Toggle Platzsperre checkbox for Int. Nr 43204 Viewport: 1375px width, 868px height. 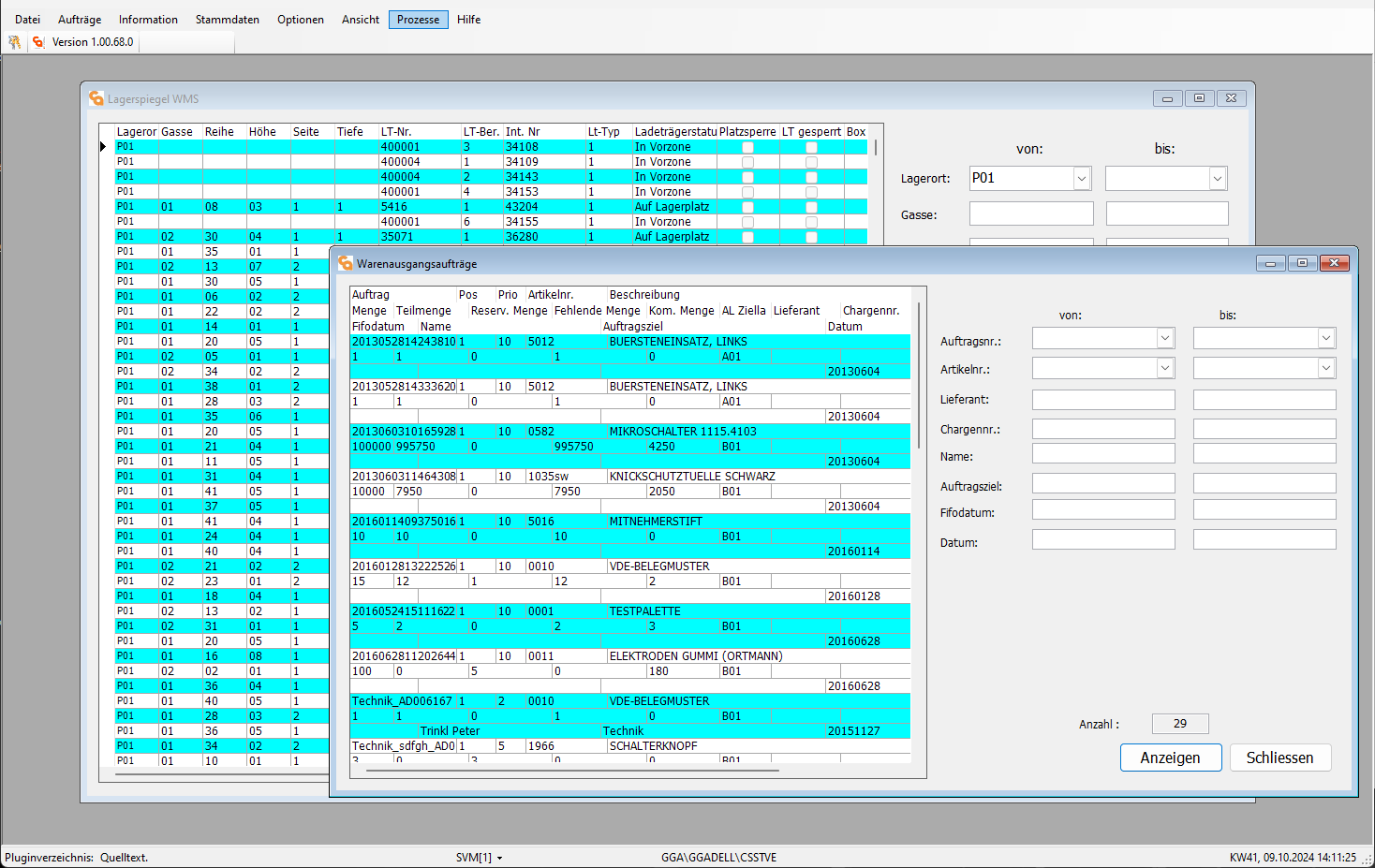pos(747,207)
